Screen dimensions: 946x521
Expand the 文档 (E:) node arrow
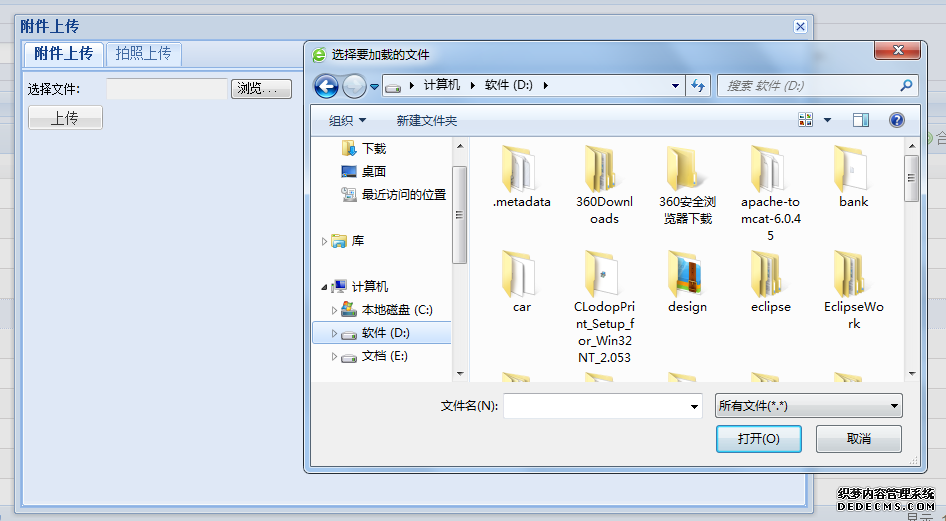coord(334,356)
